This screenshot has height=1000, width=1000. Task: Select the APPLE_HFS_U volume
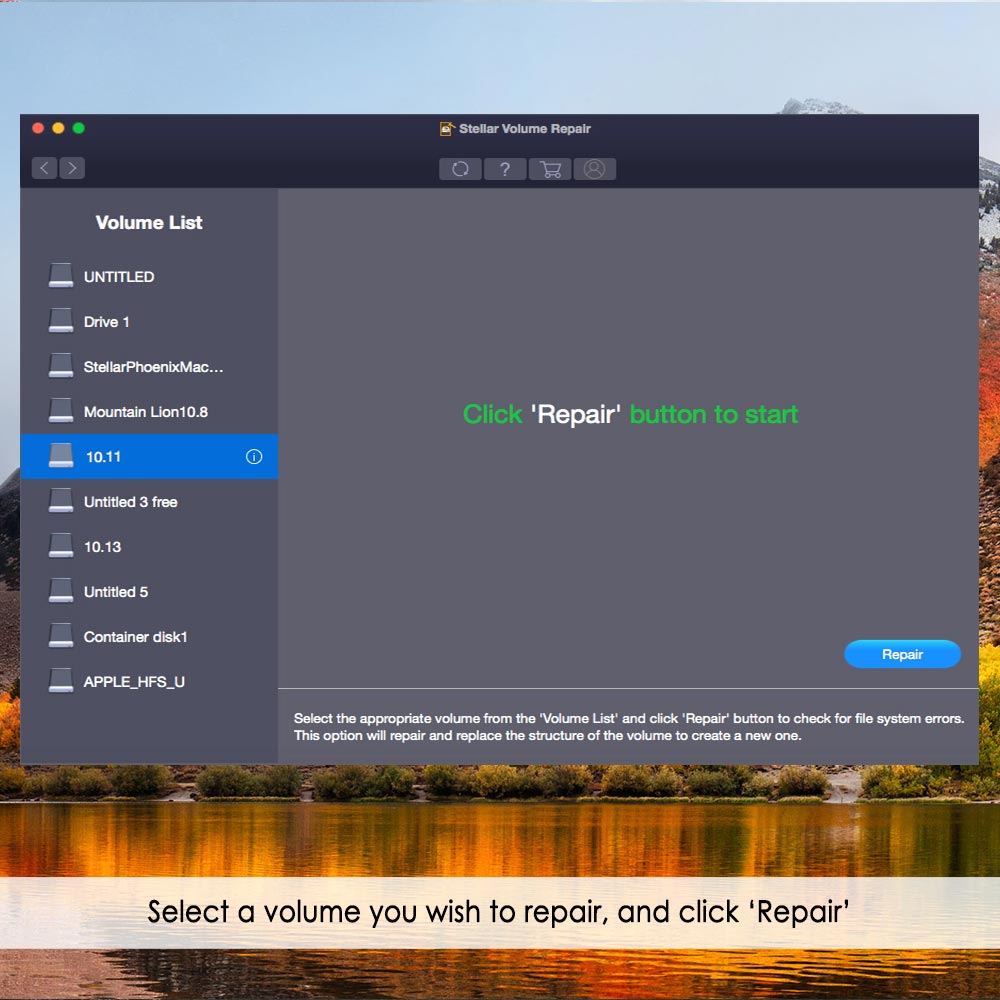pyautogui.click(x=149, y=682)
